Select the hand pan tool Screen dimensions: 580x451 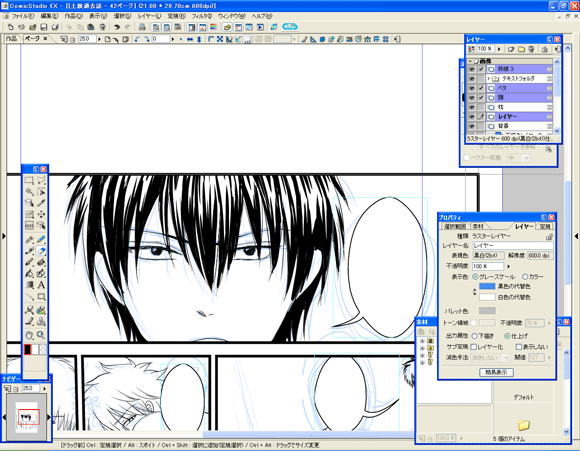coord(29,335)
